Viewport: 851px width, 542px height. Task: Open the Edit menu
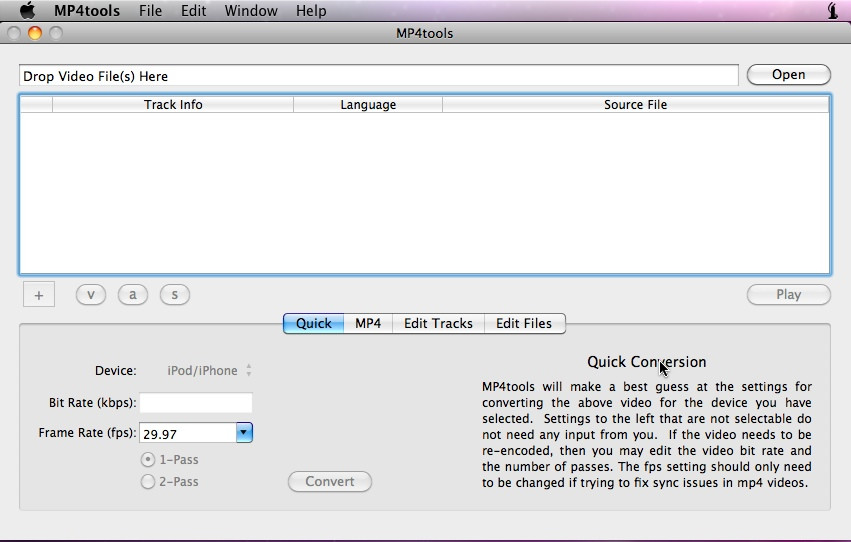193,10
